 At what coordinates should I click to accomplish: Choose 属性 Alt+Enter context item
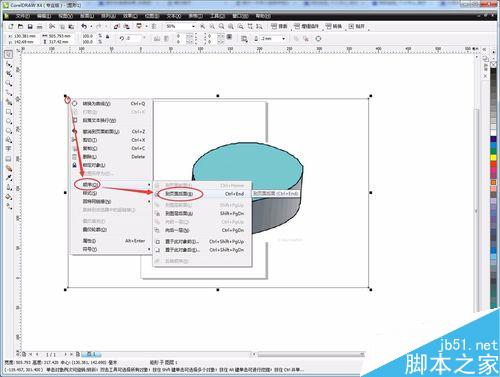(x=112, y=241)
